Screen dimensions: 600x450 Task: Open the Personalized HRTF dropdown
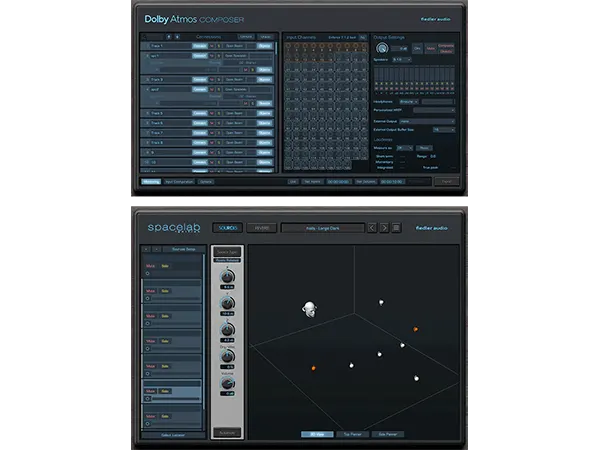(434, 110)
